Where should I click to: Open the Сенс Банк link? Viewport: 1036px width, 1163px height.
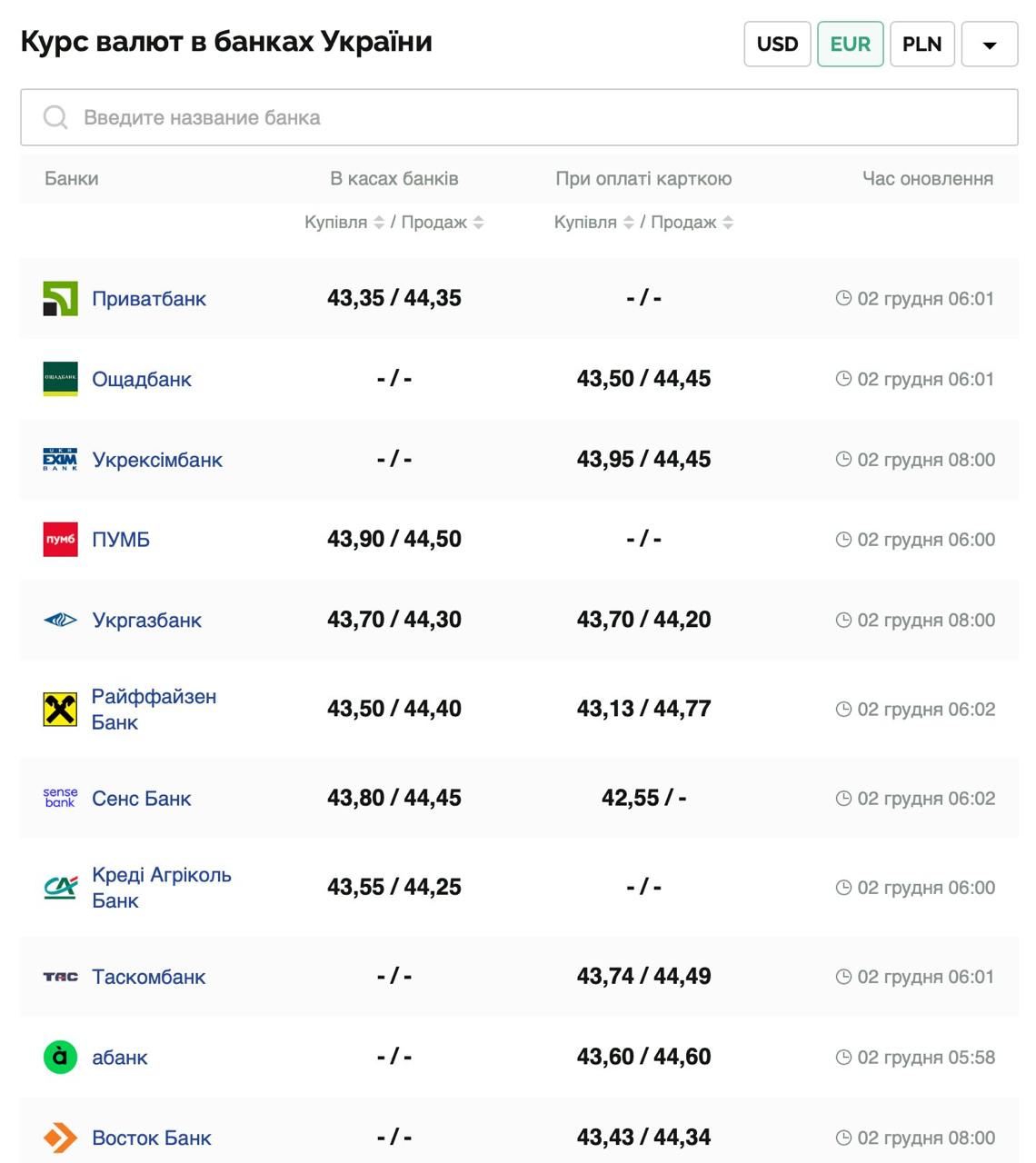click(x=142, y=799)
